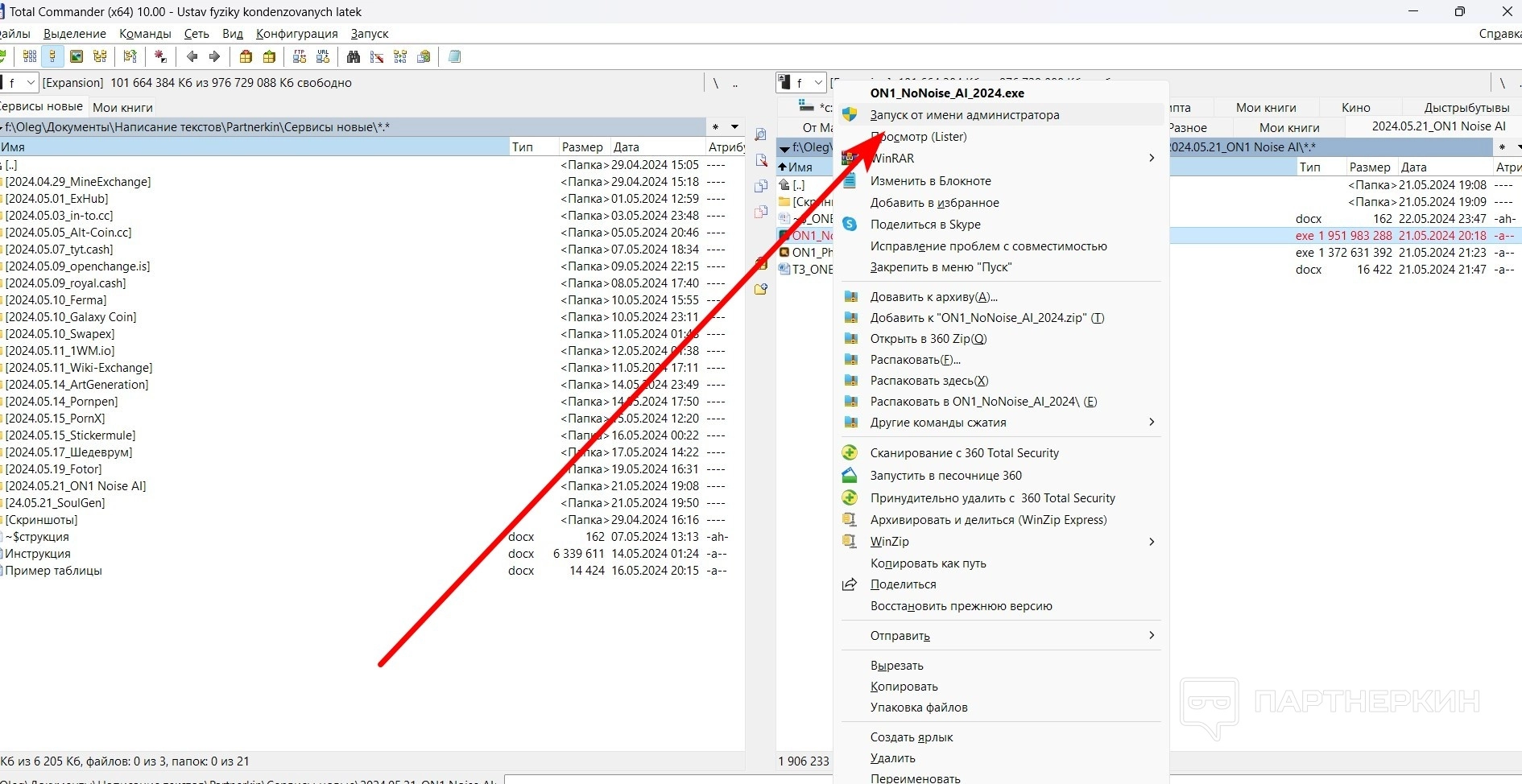The width and height of the screenshot is (1522, 784).
Task: Open file search with the binoculars icon
Action: click(354, 56)
